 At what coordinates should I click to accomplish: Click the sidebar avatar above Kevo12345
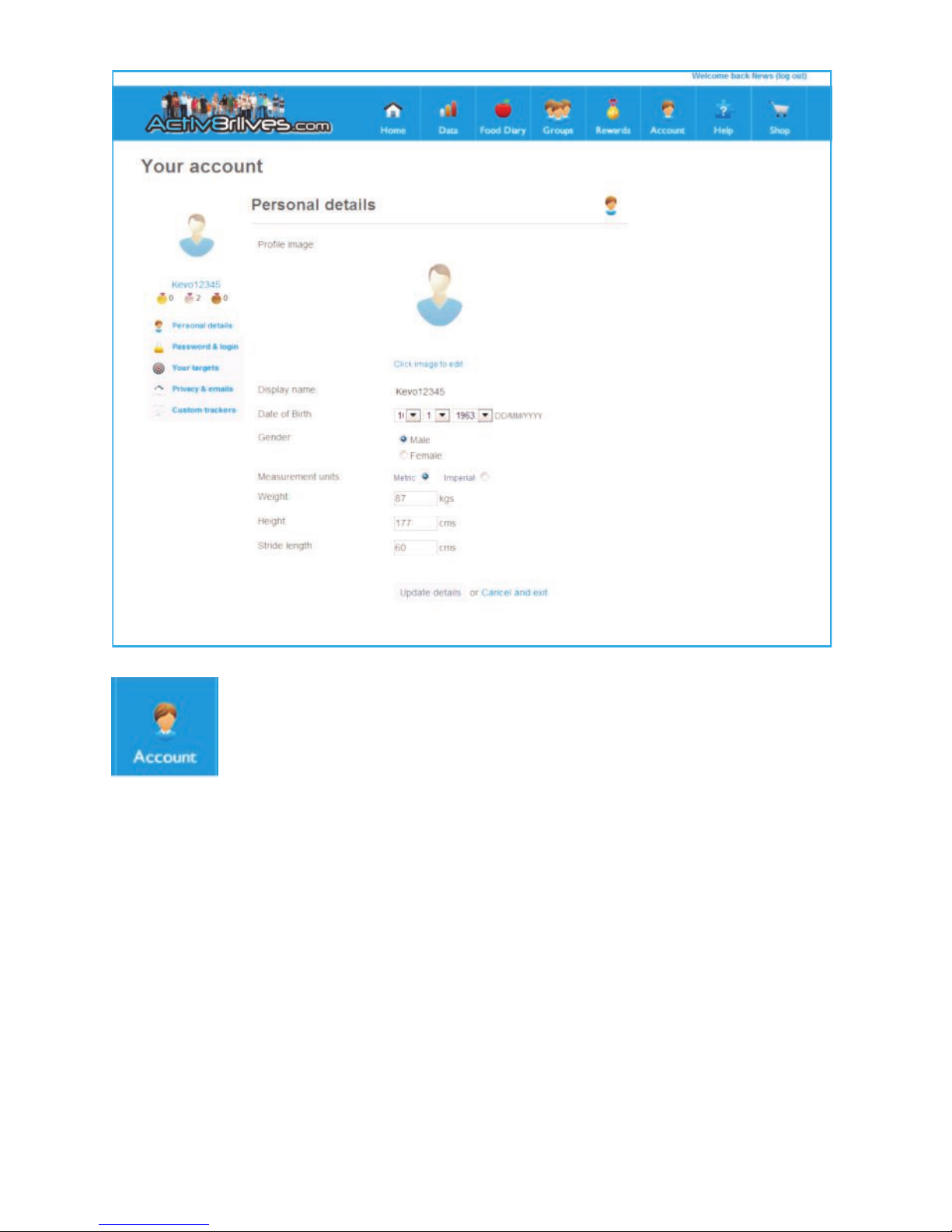197,236
